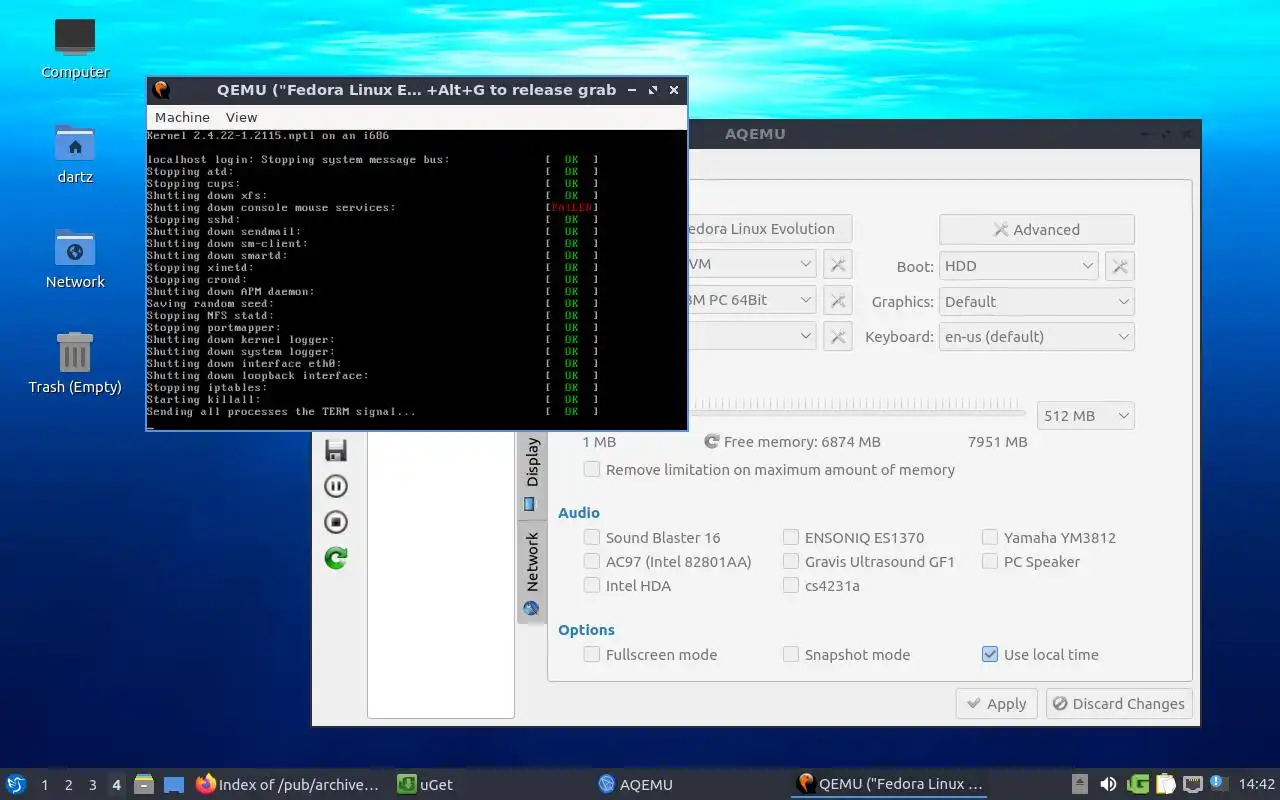Open the Machine menu in QEMU window
Screen dimensions: 1280x800
coord(182,117)
